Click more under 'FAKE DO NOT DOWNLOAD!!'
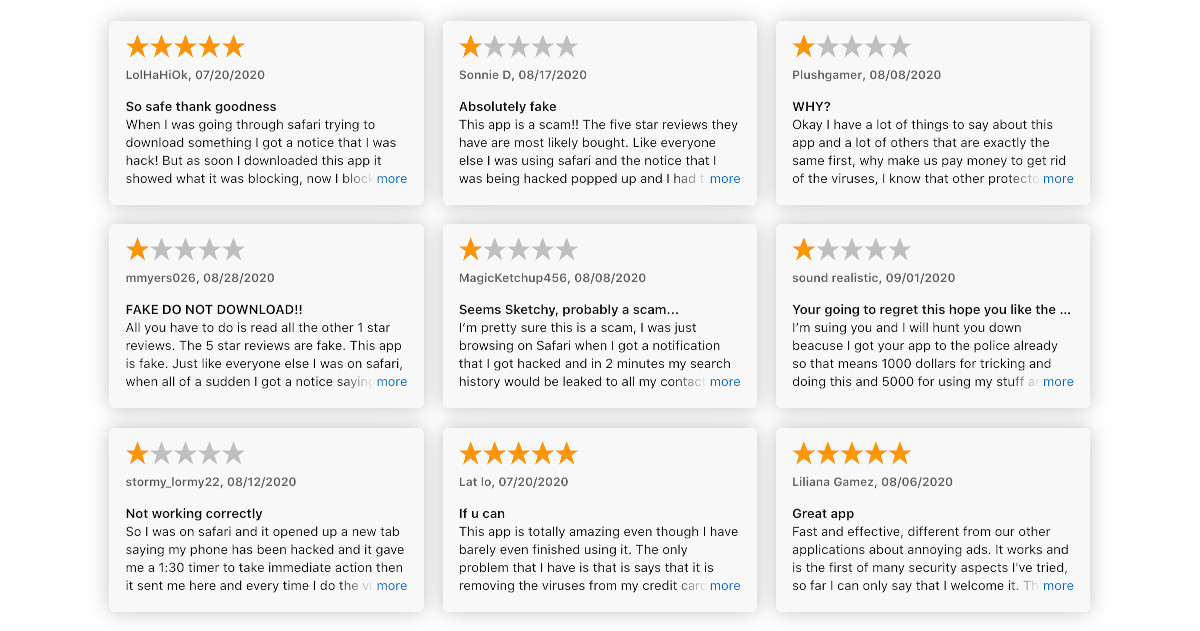 (392, 381)
